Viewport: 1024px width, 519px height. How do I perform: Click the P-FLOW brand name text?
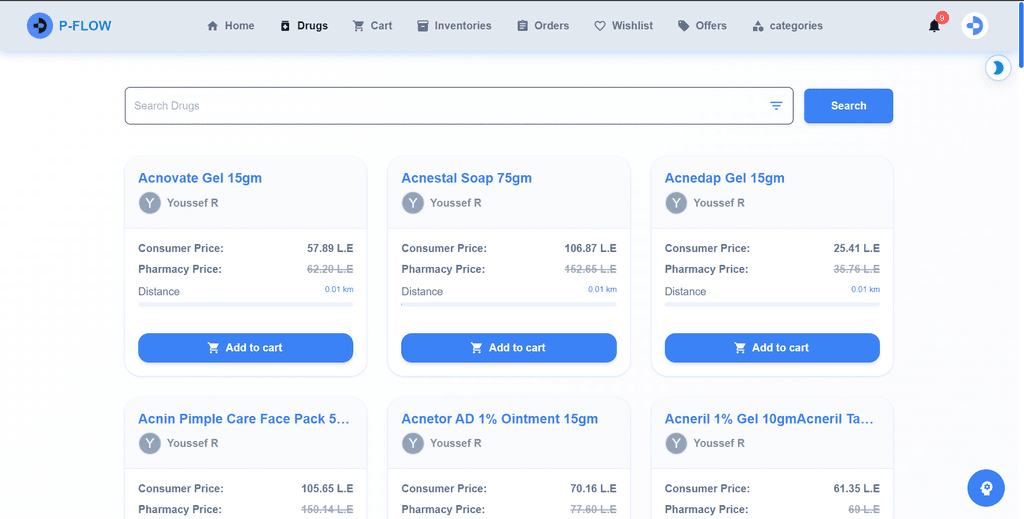(85, 26)
